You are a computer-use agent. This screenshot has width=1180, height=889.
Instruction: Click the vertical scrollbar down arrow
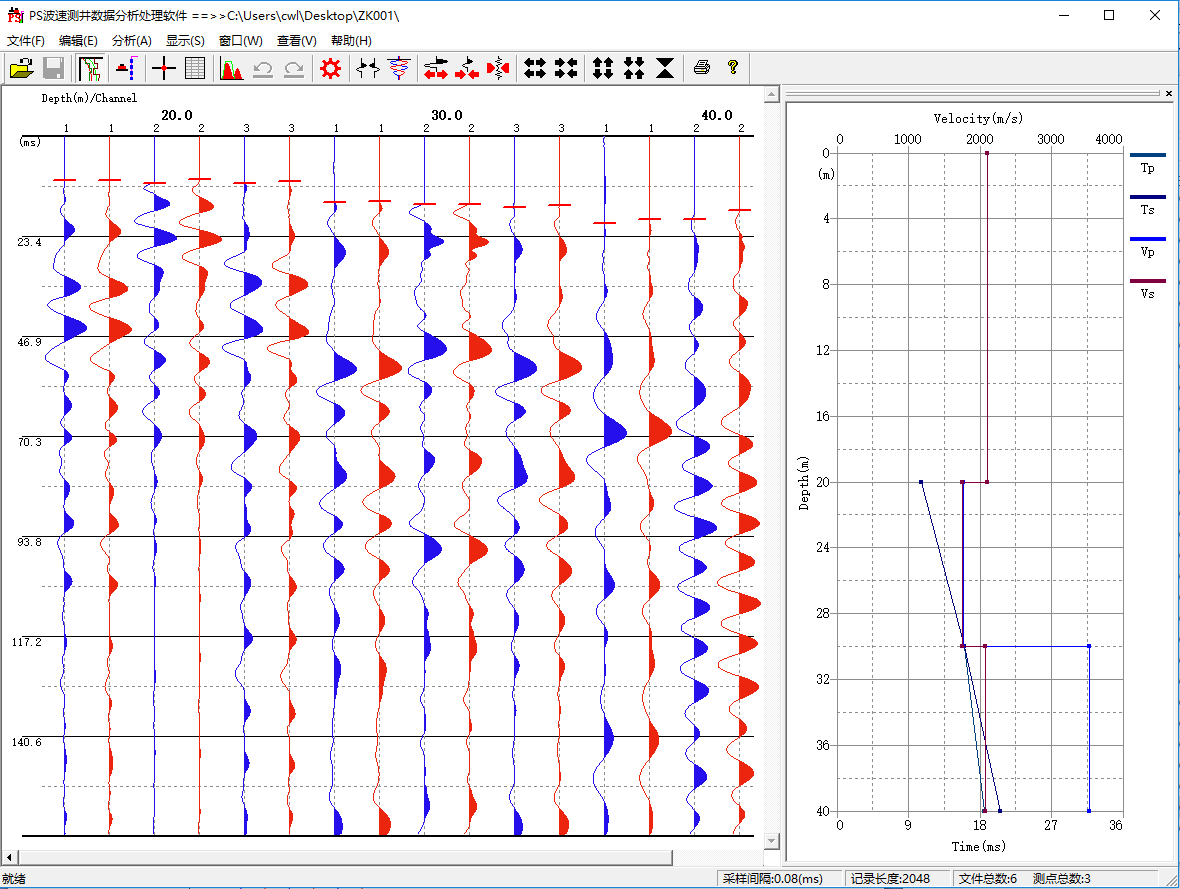click(771, 841)
